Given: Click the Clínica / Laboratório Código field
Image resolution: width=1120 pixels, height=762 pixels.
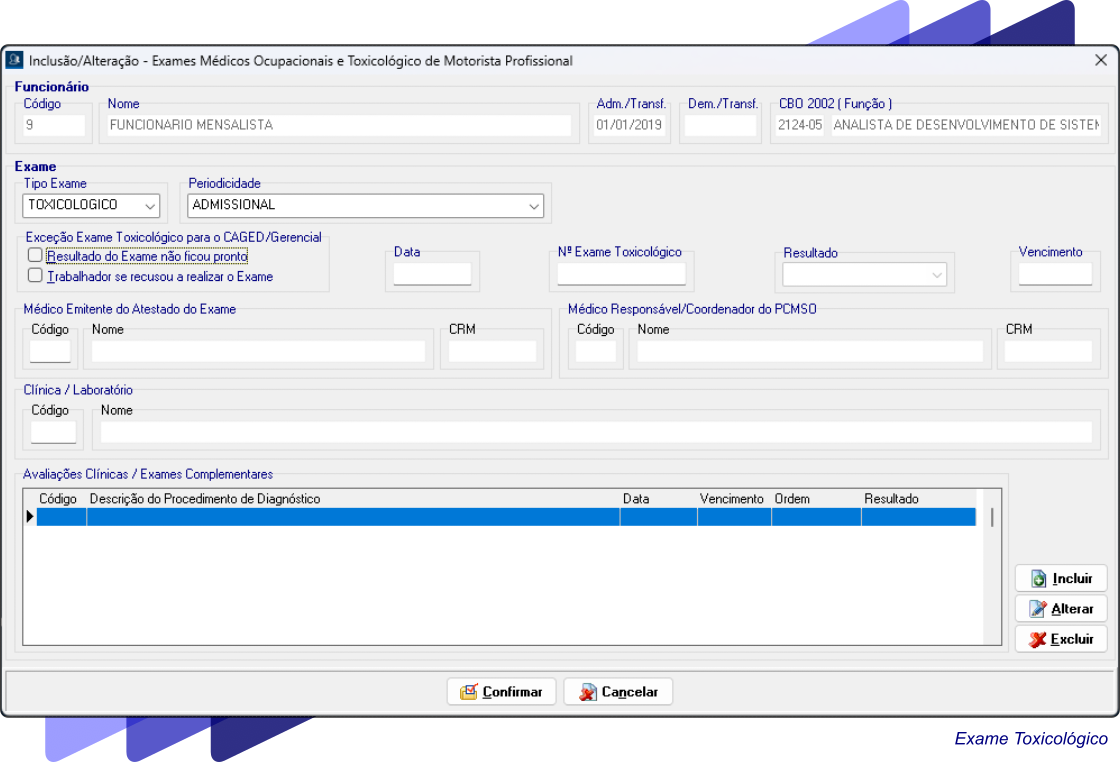Looking at the screenshot, I should tap(53, 432).
